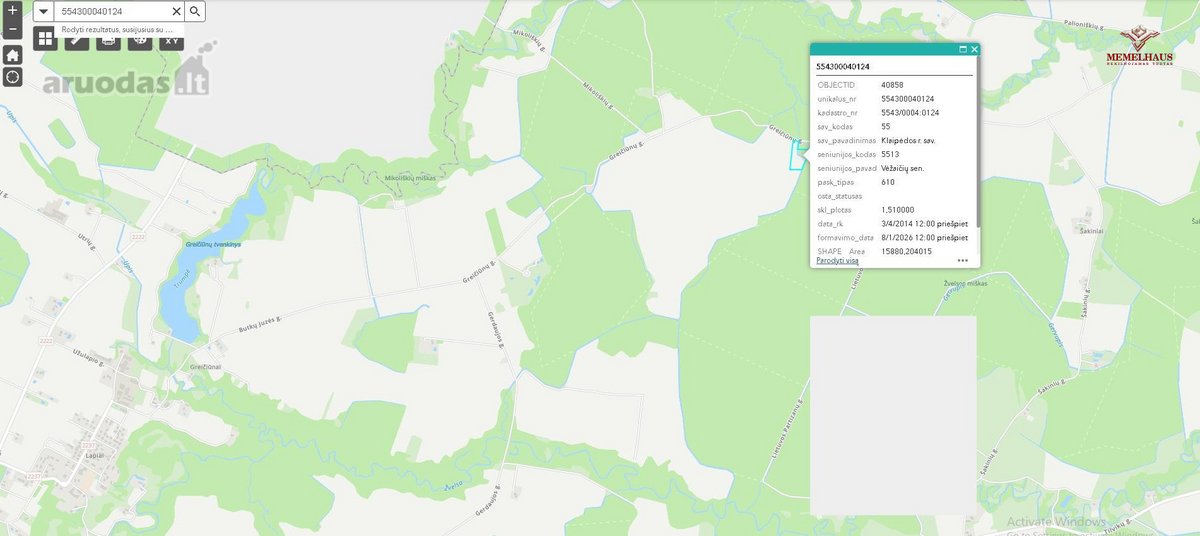Screen dimensions: 1200x536
Task: Select the OBJECTID value 40858
Action: (x=892, y=85)
